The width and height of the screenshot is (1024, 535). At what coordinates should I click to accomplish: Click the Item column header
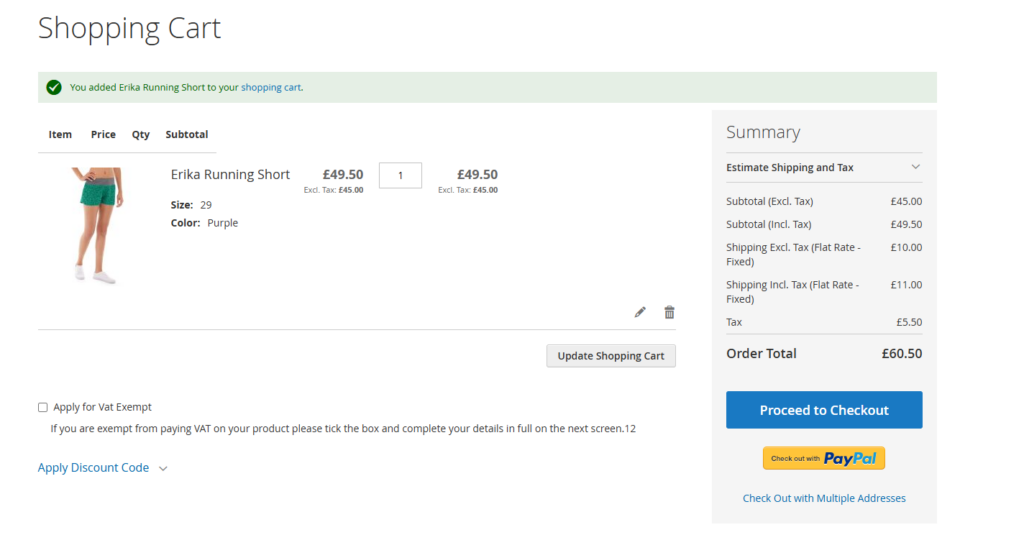tap(60, 134)
